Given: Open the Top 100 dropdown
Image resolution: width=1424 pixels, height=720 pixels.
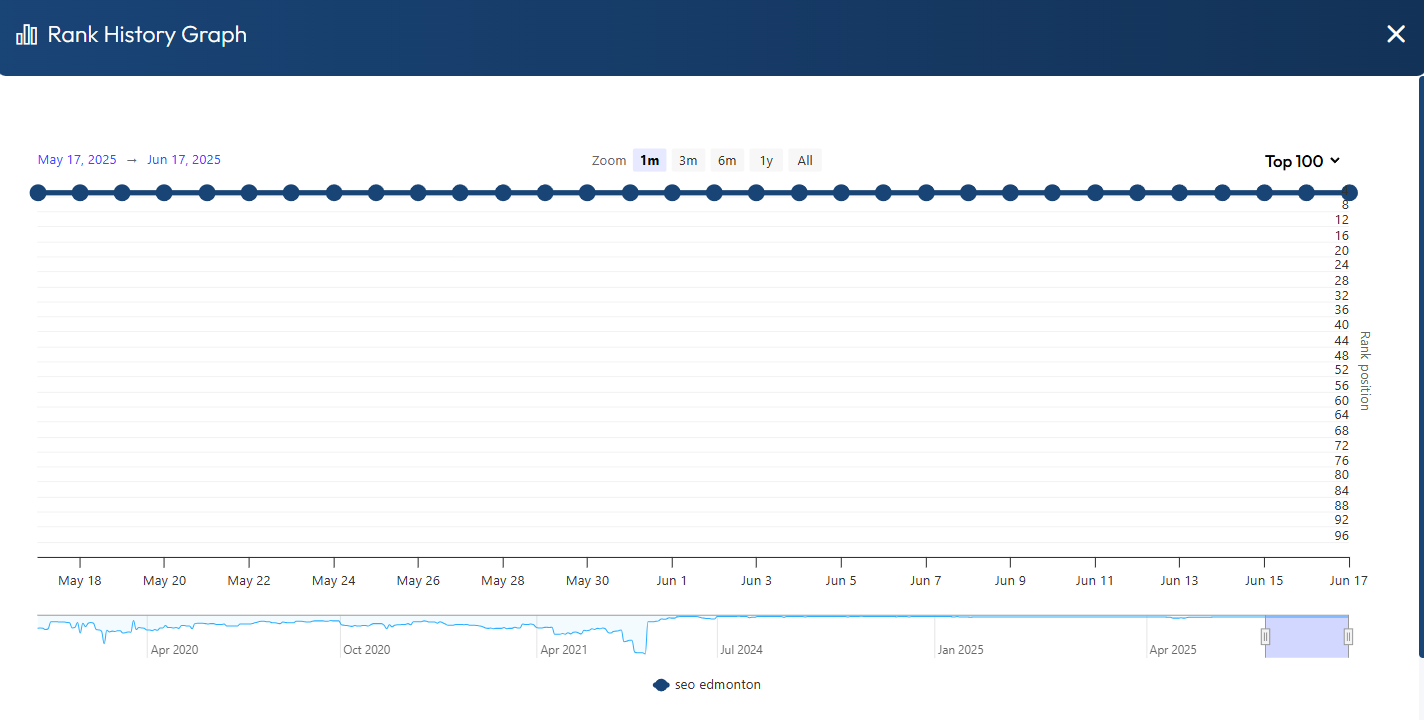Looking at the screenshot, I should (x=1302, y=161).
